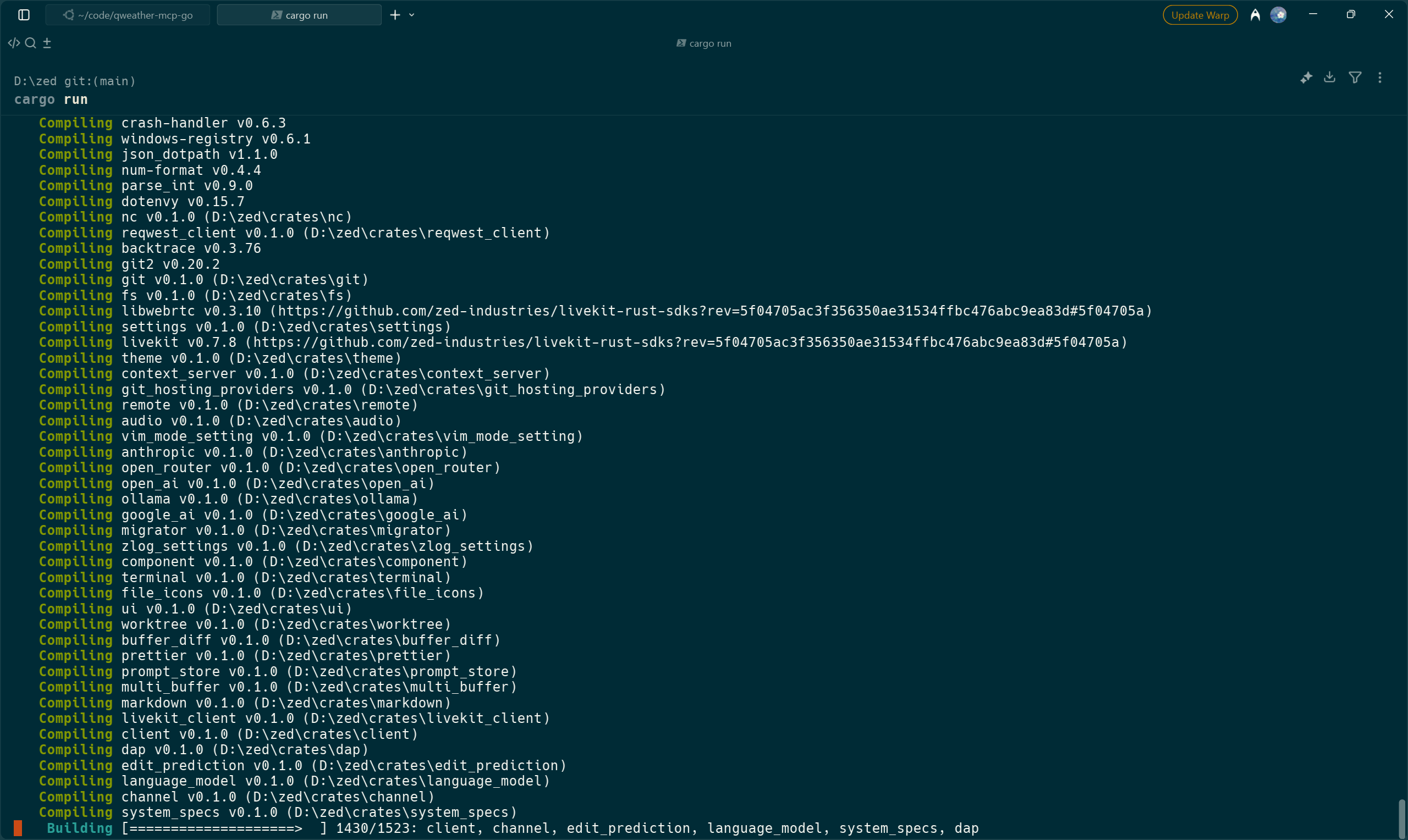Expand the new tab options chevron
The image size is (1408, 840).
[x=411, y=15]
